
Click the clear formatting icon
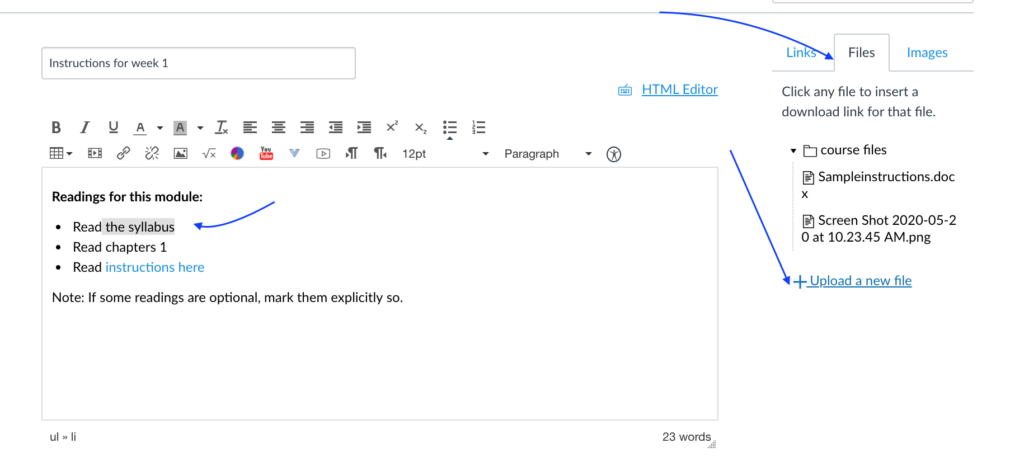(222, 127)
